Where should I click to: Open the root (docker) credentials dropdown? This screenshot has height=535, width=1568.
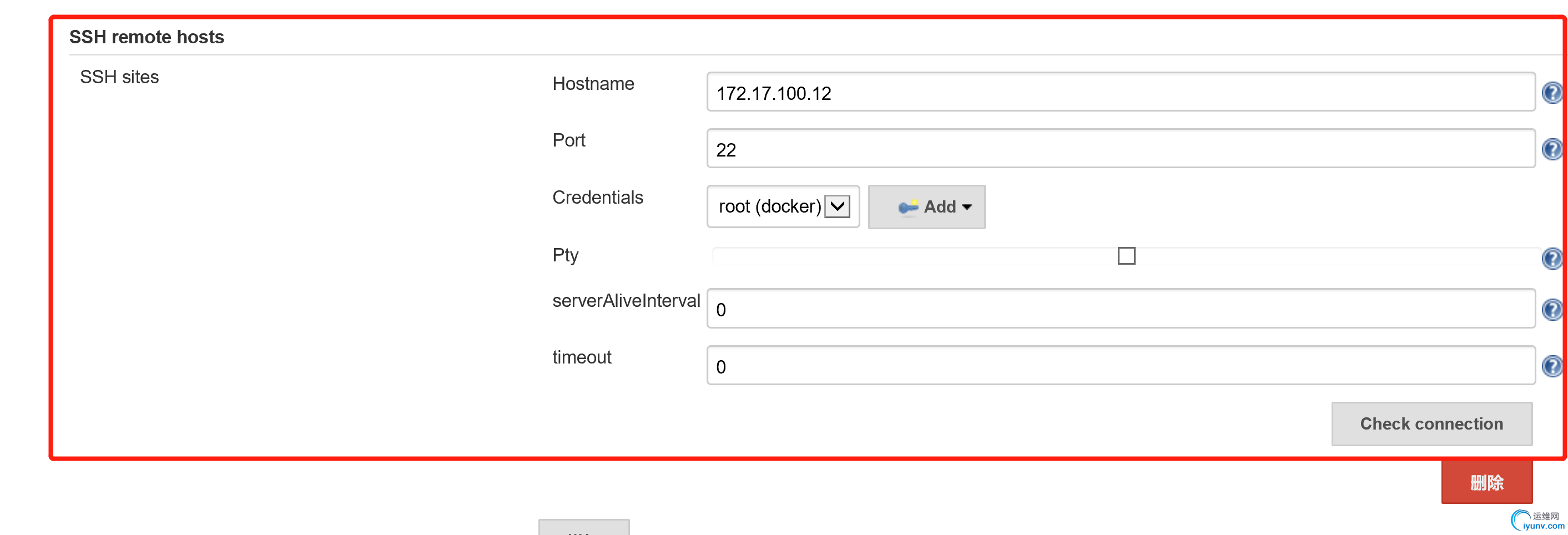click(x=783, y=207)
